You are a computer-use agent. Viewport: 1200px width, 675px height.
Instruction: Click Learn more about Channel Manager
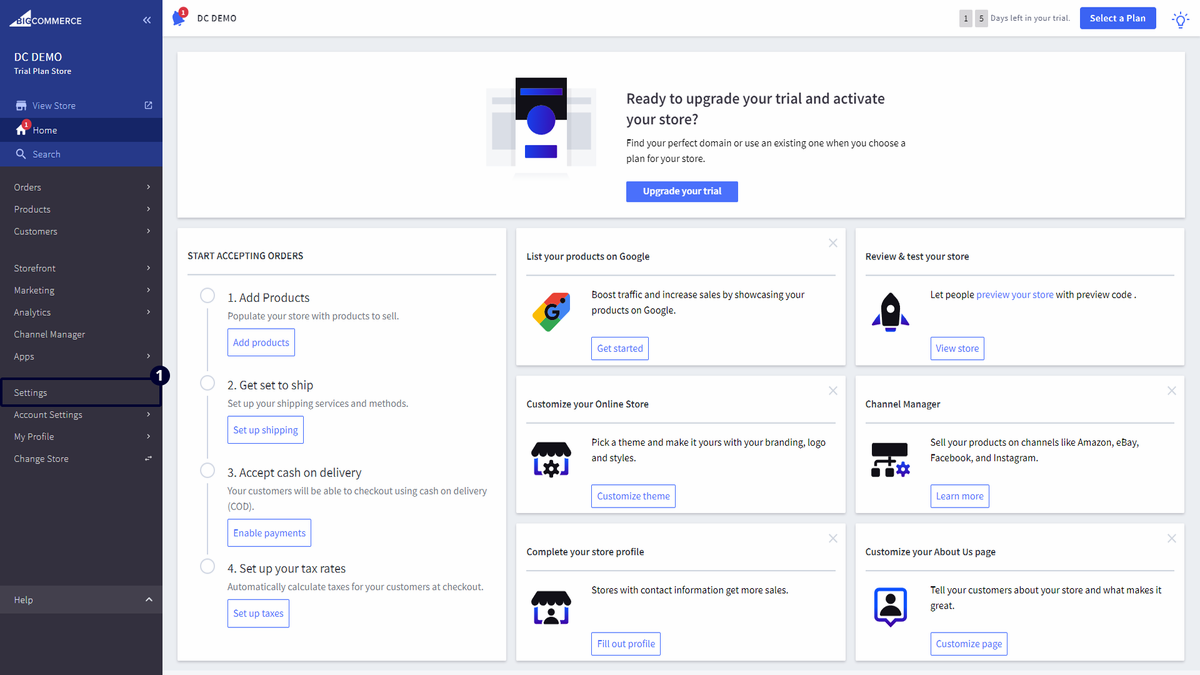[959, 496]
